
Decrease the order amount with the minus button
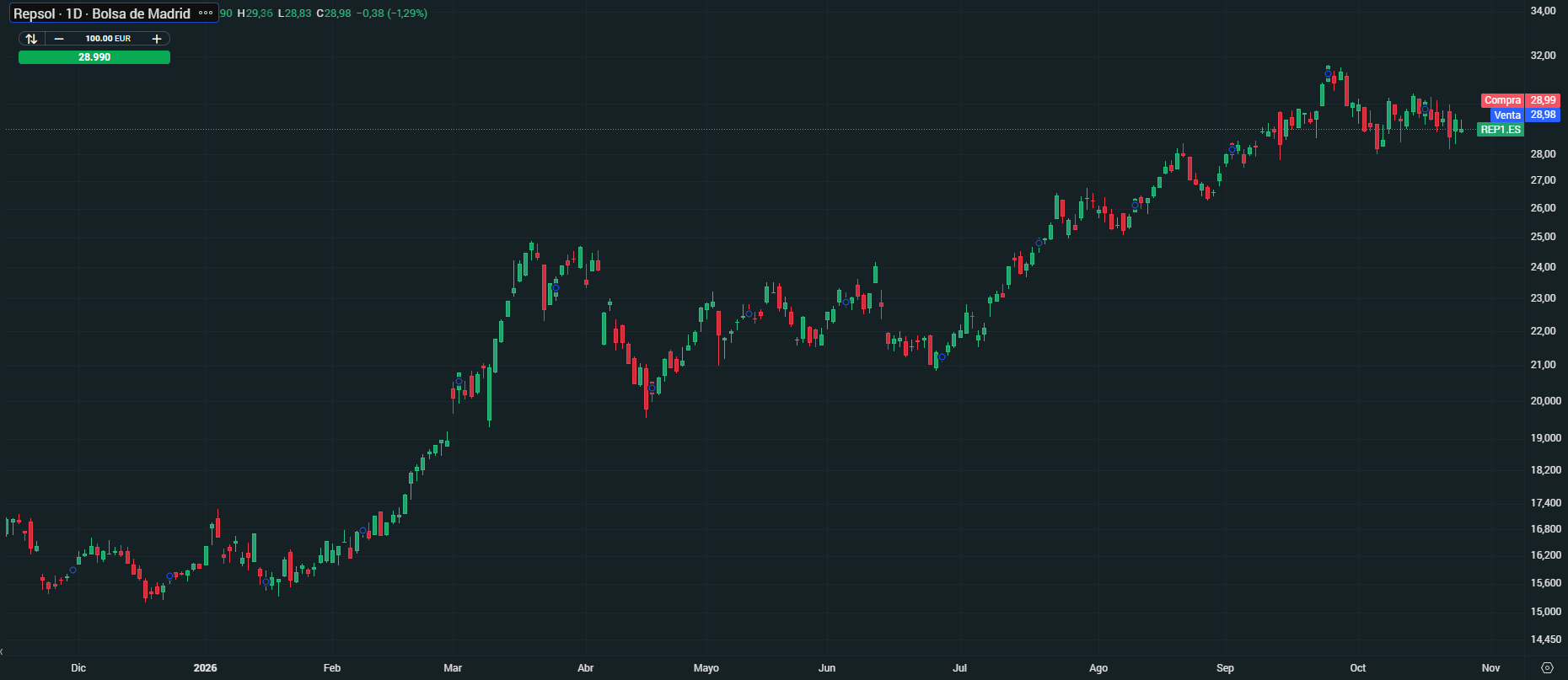(59, 39)
